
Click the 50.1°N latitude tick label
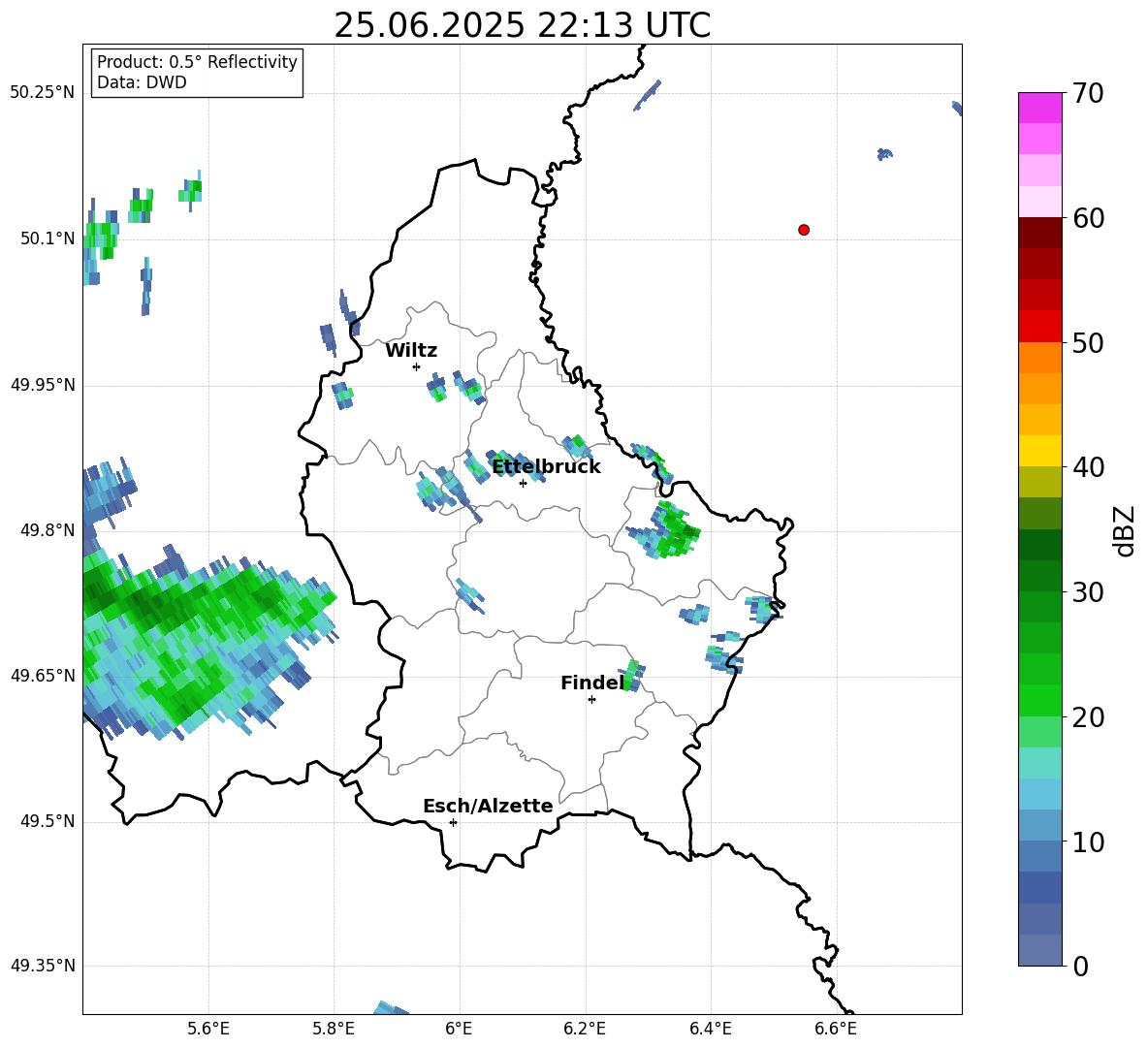pyautogui.click(x=47, y=238)
